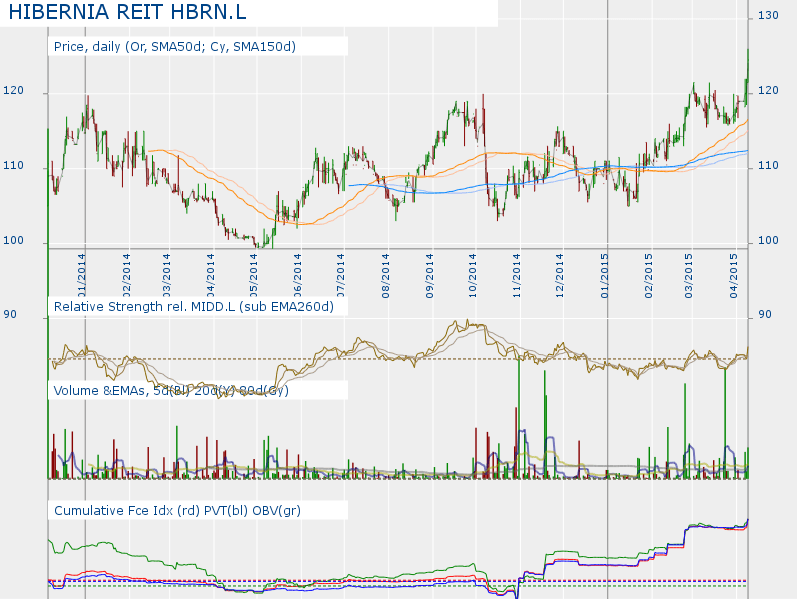Click the 100 value on right price axis

pos(768,241)
